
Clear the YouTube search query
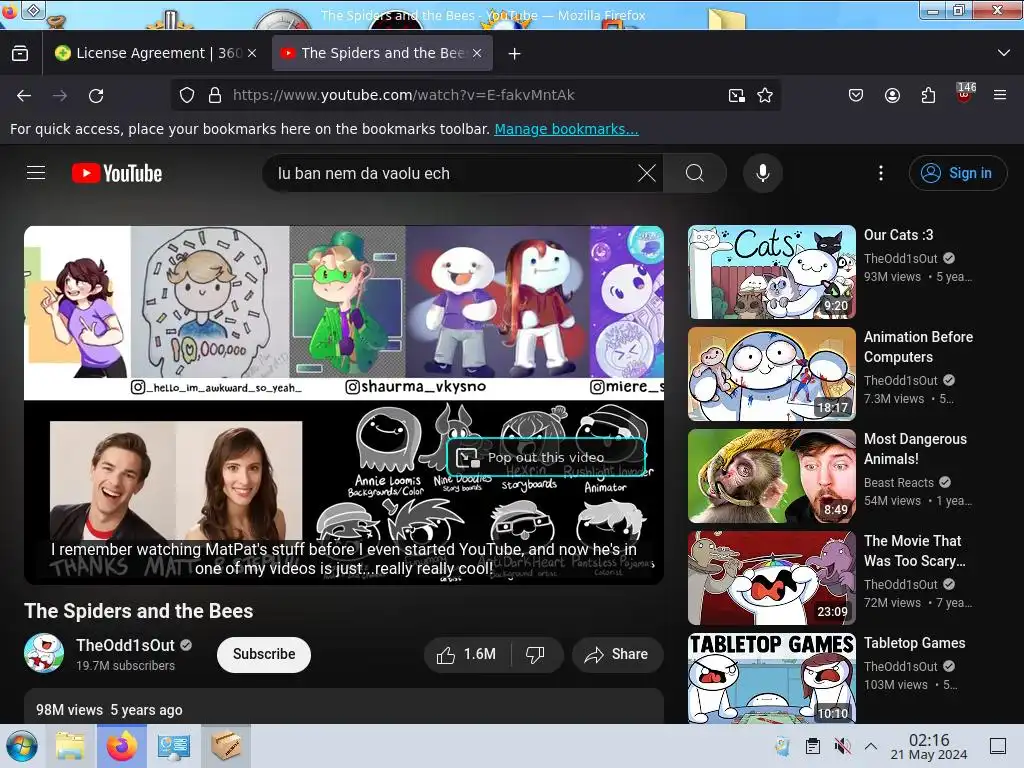[647, 173]
